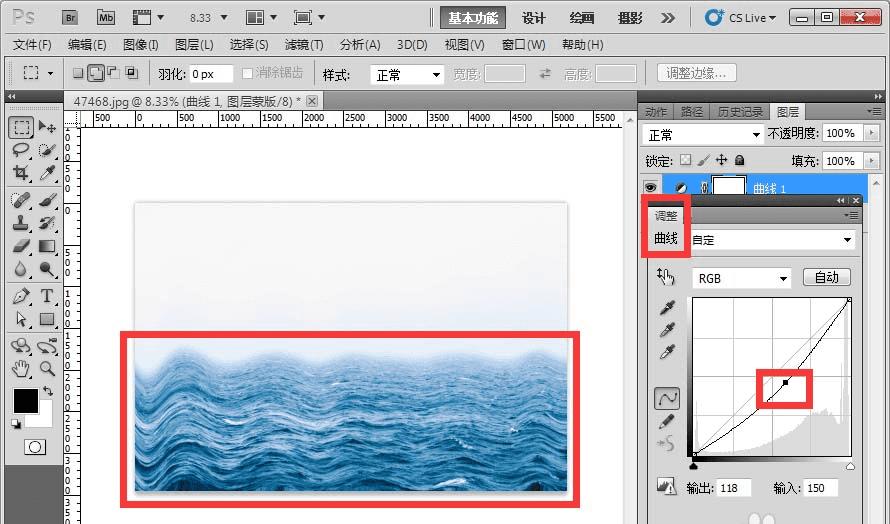Reset default foreground and background colors
This screenshot has width=890, height=524.
coord(16,424)
